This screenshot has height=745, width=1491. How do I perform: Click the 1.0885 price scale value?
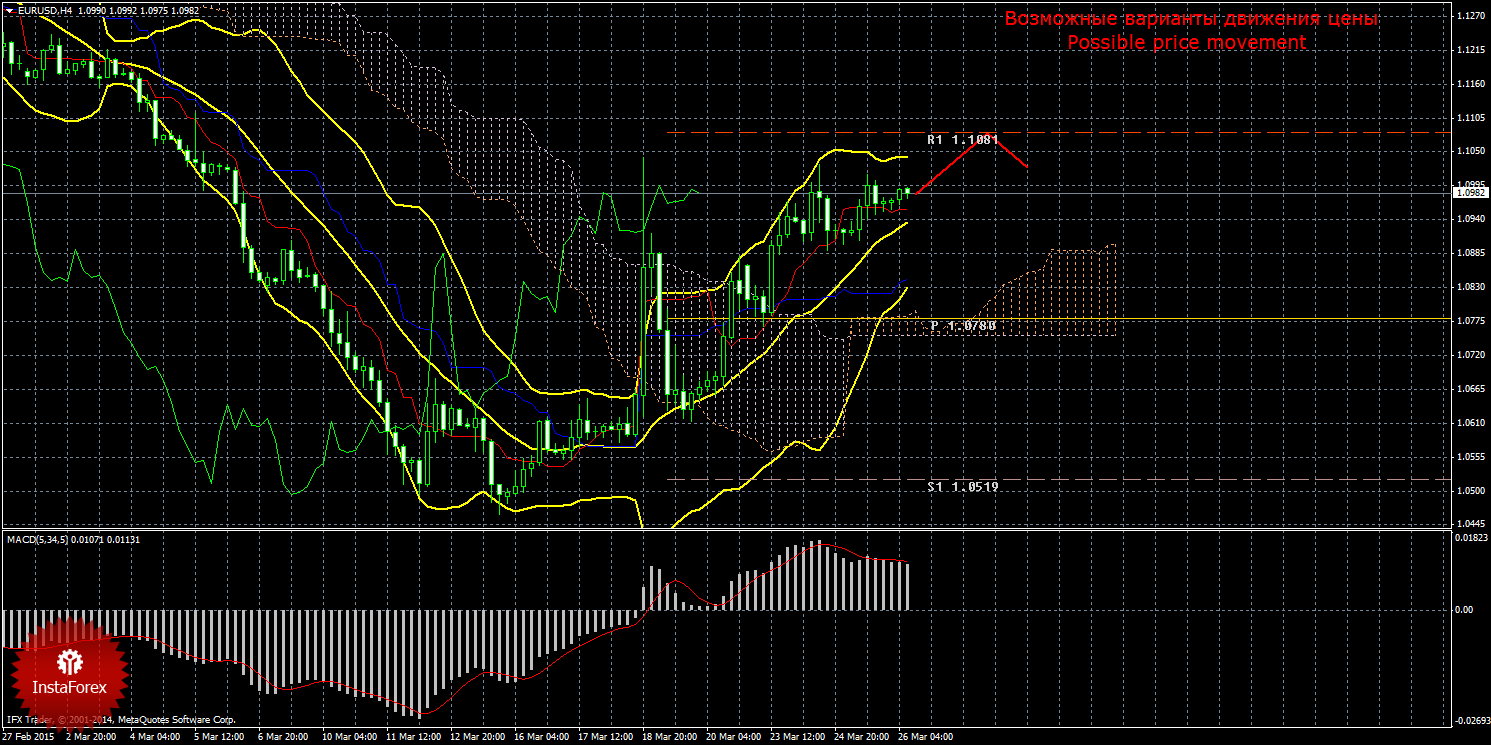coord(1469,254)
